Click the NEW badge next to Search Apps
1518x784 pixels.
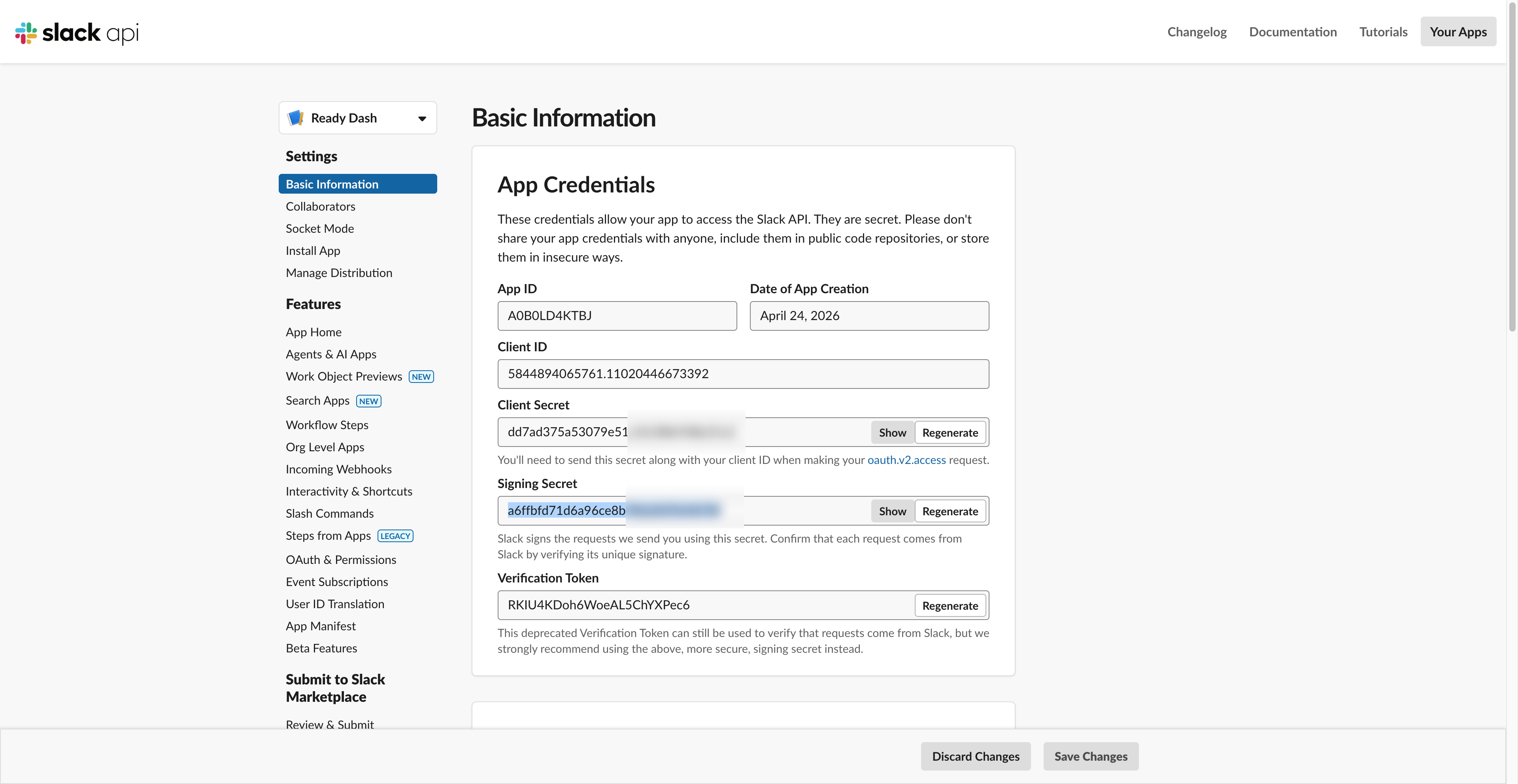(369, 401)
